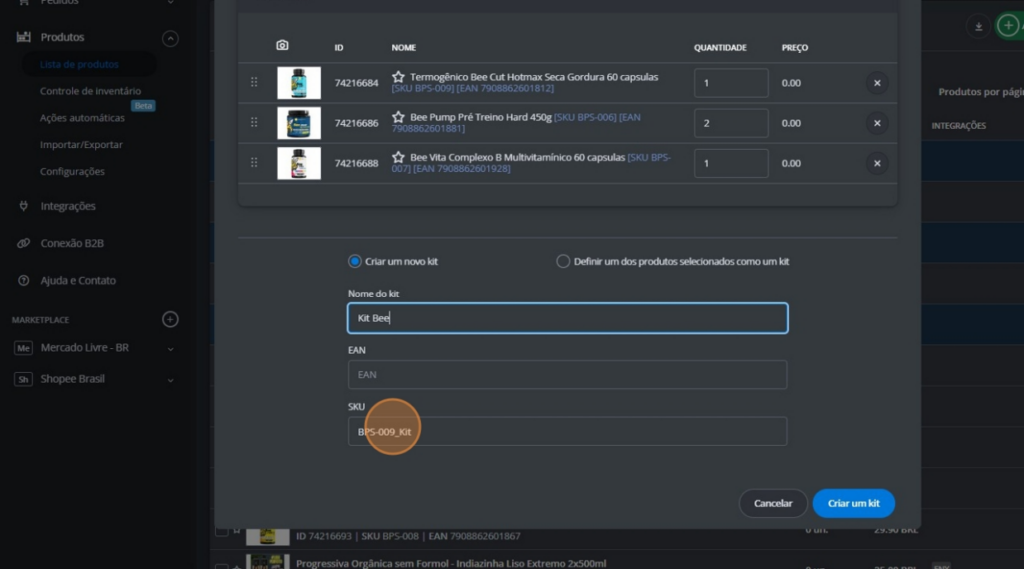Select Criar um novo kit option
The height and width of the screenshot is (569, 1024).
pos(355,261)
